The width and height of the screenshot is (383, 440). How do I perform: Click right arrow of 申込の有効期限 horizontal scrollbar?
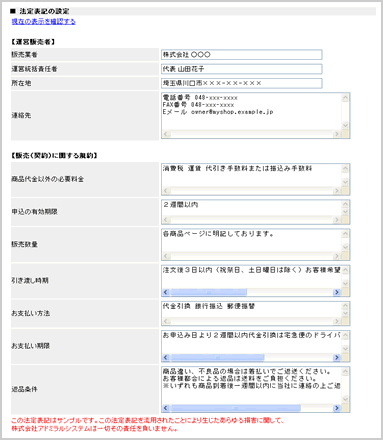click(x=337, y=220)
